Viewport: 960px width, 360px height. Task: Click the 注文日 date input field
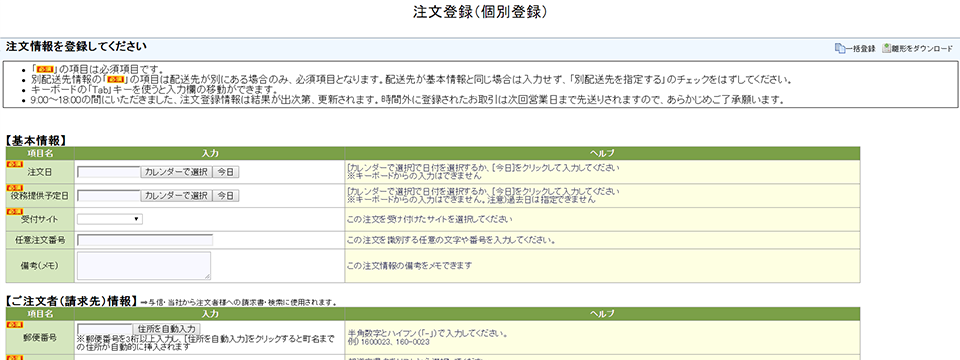(x=109, y=172)
